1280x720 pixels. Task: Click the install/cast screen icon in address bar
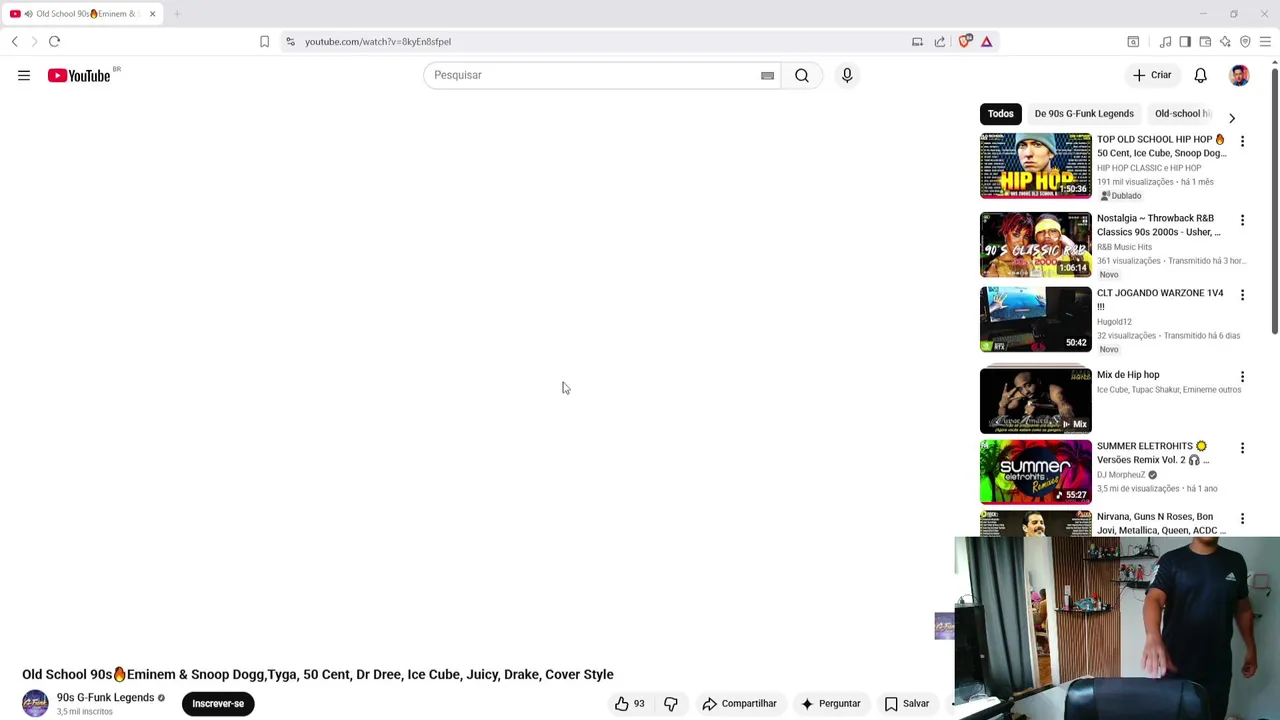click(x=917, y=41)
